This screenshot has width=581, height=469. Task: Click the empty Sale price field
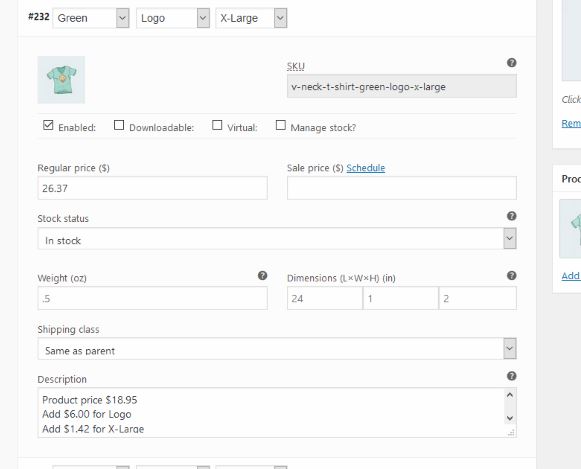pyautogui.click(x=402, y=188)
